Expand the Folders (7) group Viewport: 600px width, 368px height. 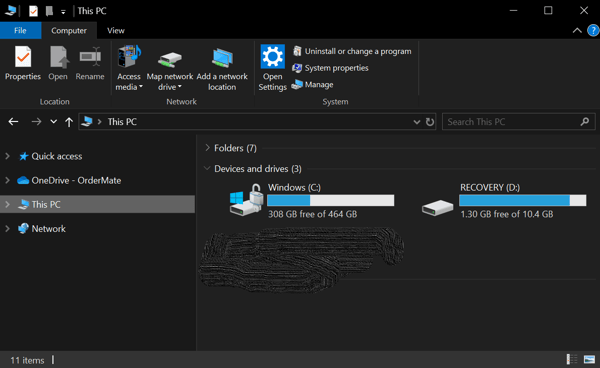(207, 148)
